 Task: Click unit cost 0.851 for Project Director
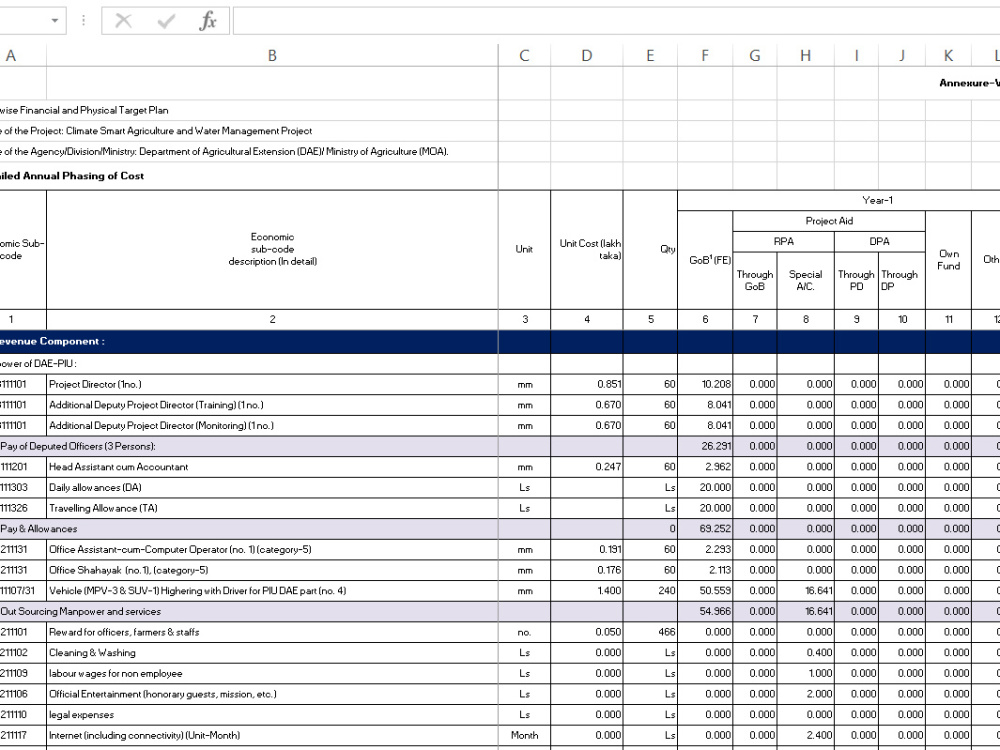pyautogui.click(x=587, y=385)
